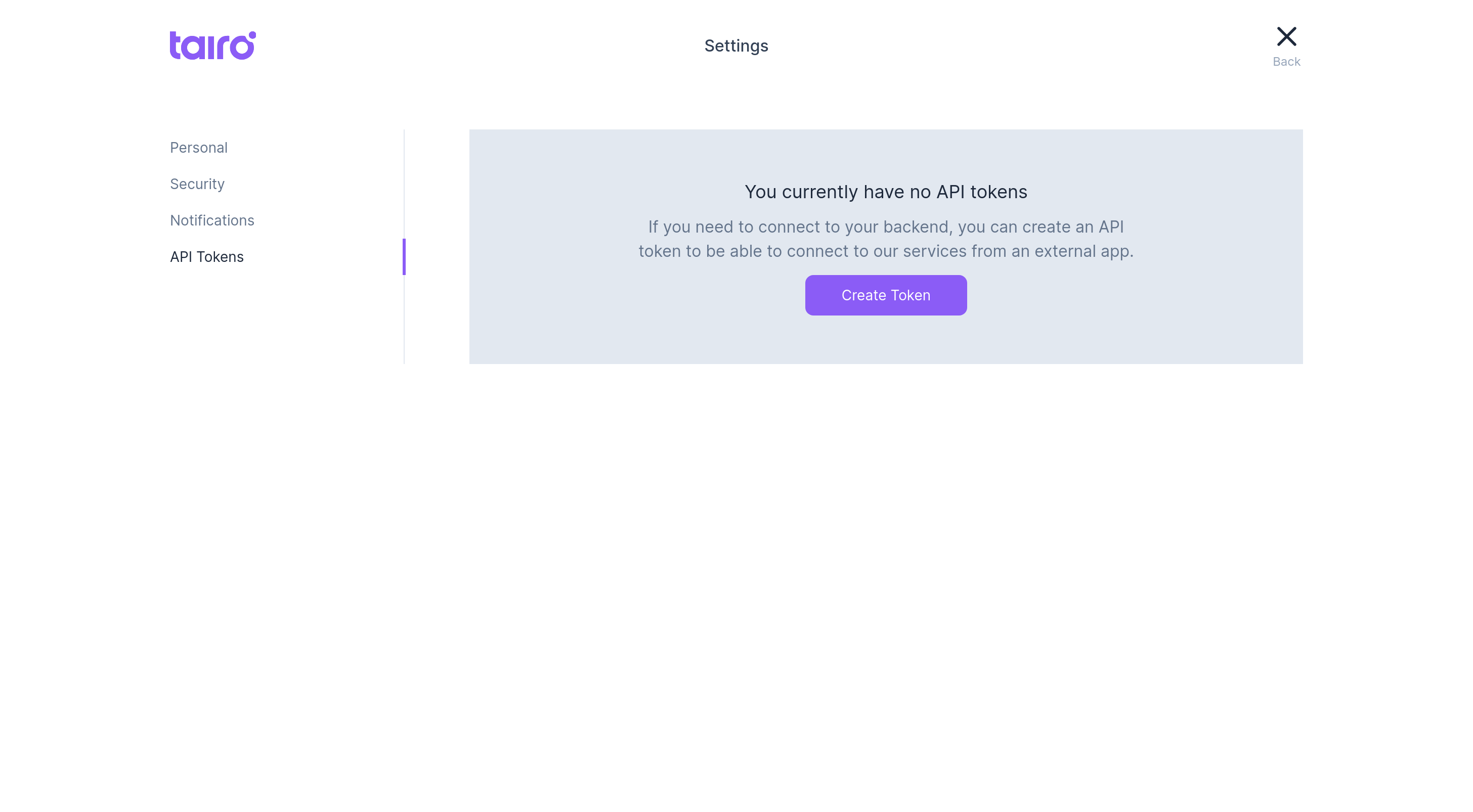Click the Back label to exit settings
Screen dimensions: 1473x812
point(1286,61)
